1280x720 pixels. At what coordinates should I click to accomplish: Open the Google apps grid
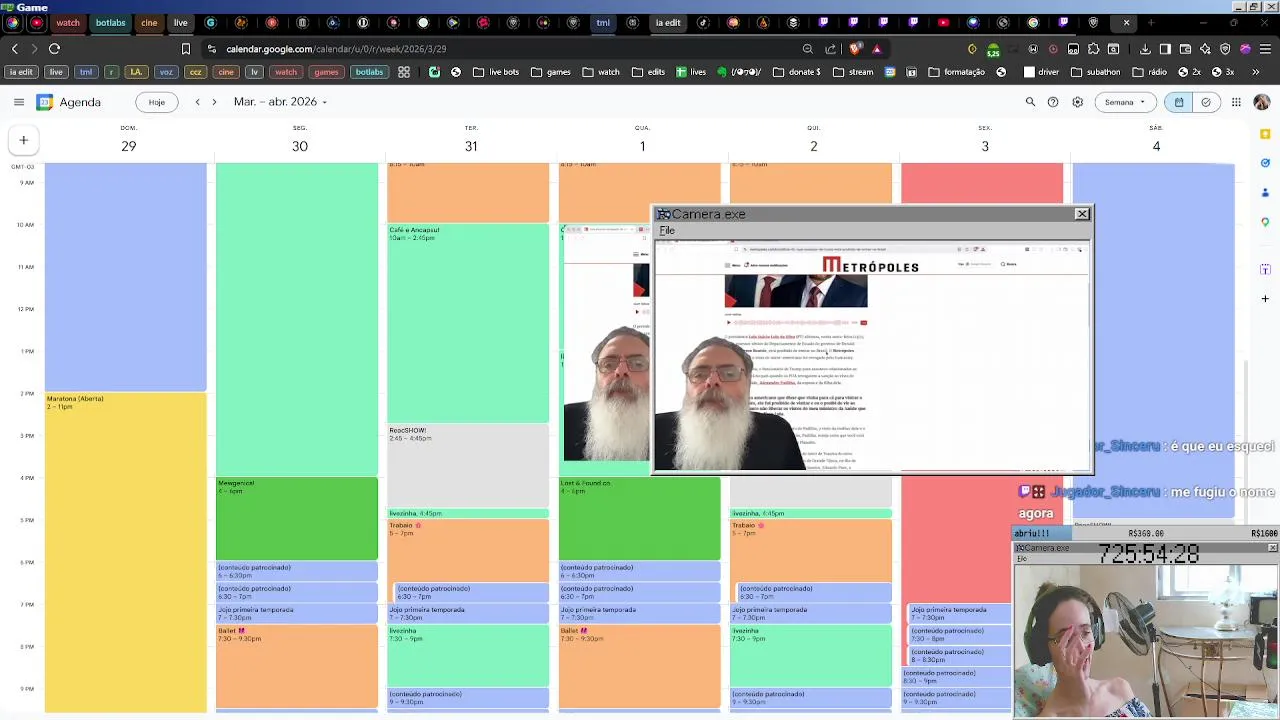pos(1236,102)
